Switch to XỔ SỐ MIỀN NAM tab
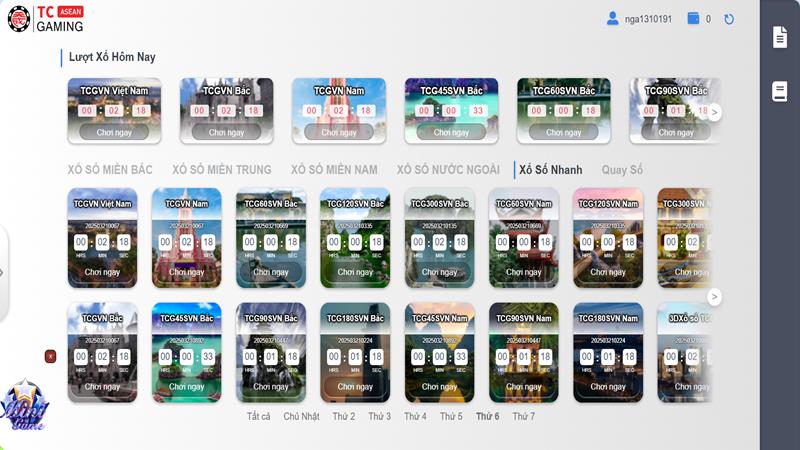The width and height of the screenshot is (800, 450). [334, 170]
